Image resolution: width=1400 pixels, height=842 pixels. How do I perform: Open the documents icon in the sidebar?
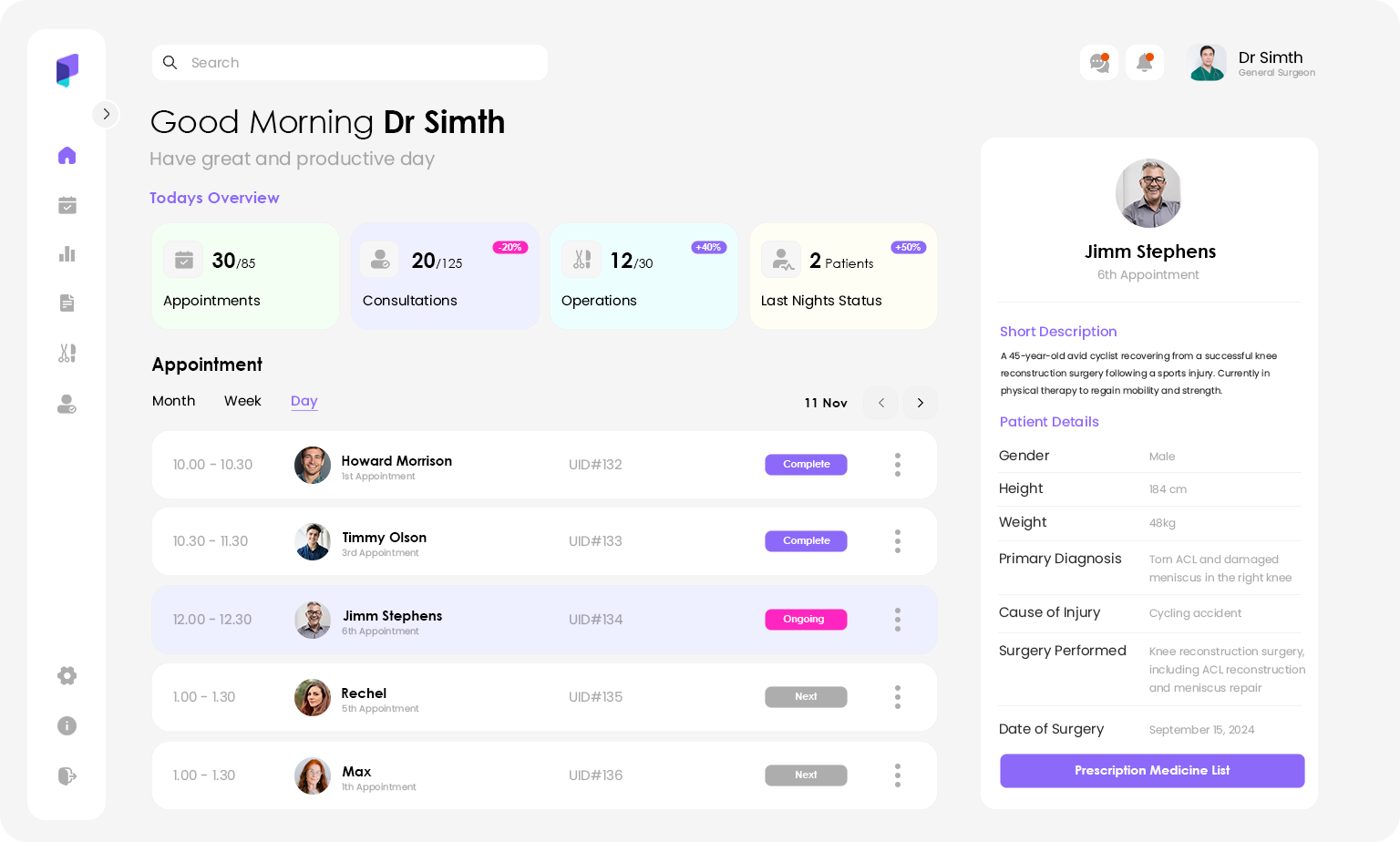(67, 303)
